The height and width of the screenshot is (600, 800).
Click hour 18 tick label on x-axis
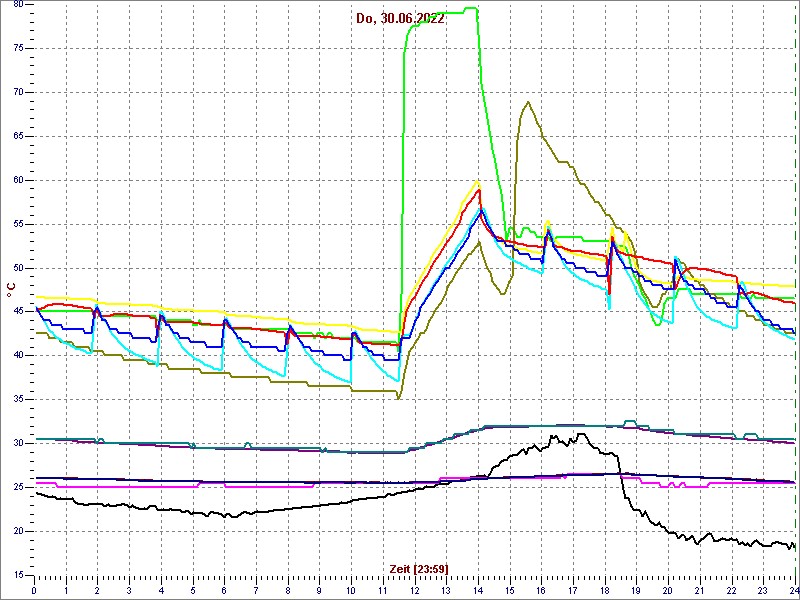click(x=605, y=590)
